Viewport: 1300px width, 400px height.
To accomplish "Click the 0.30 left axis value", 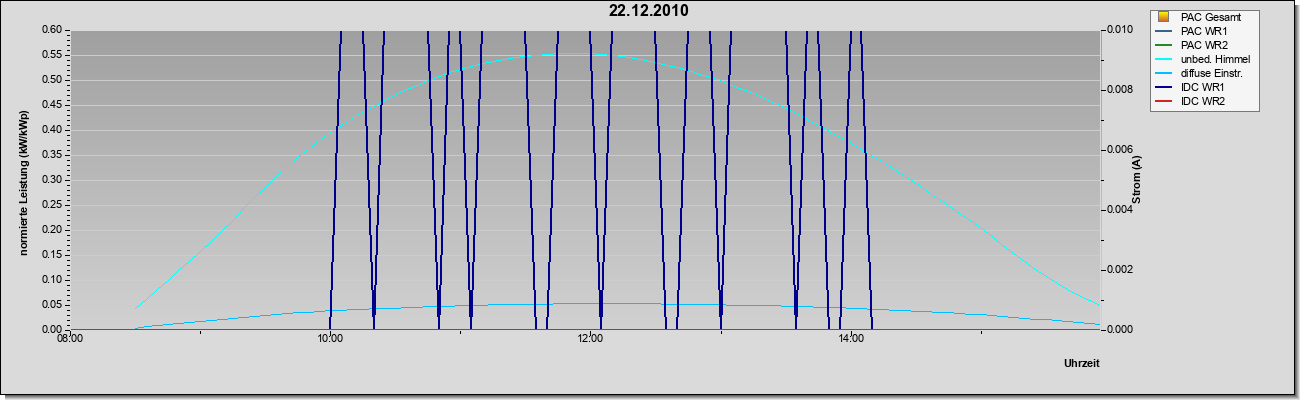I will click(52, 179).
